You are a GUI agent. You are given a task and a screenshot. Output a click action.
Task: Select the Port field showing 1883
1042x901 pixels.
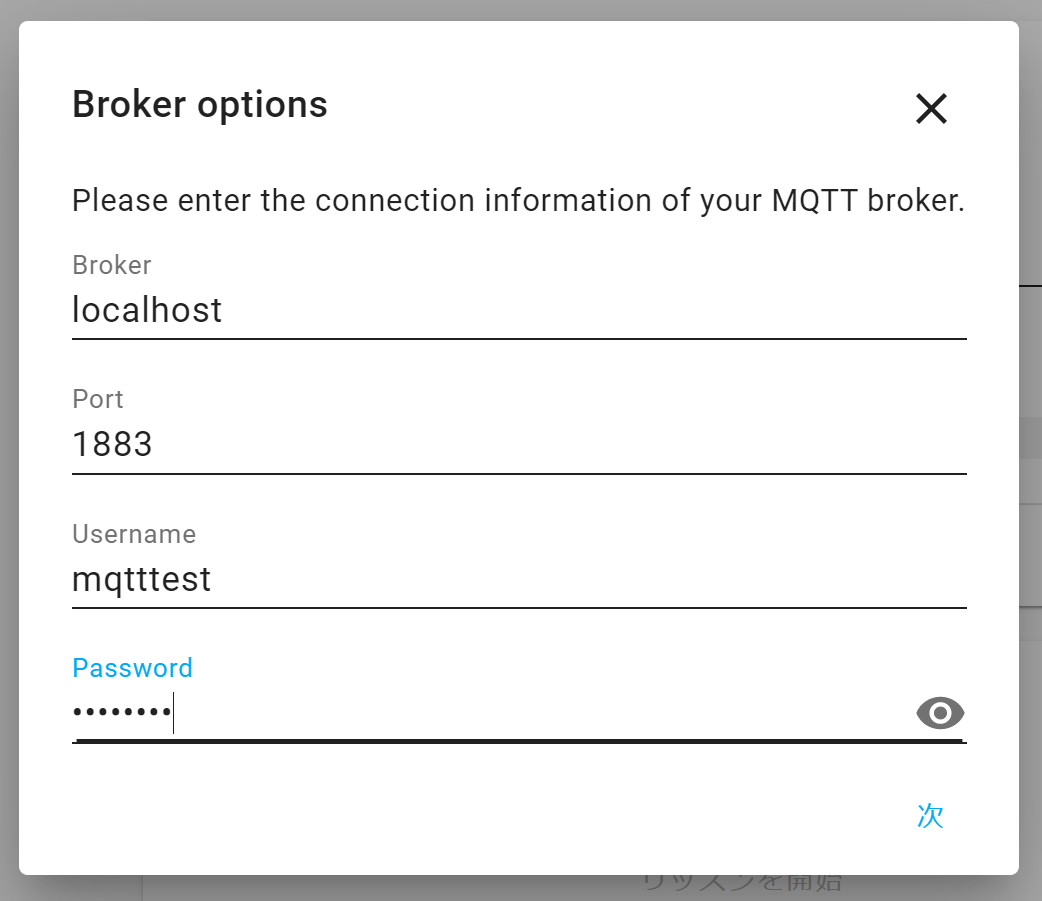pos(519,431)
